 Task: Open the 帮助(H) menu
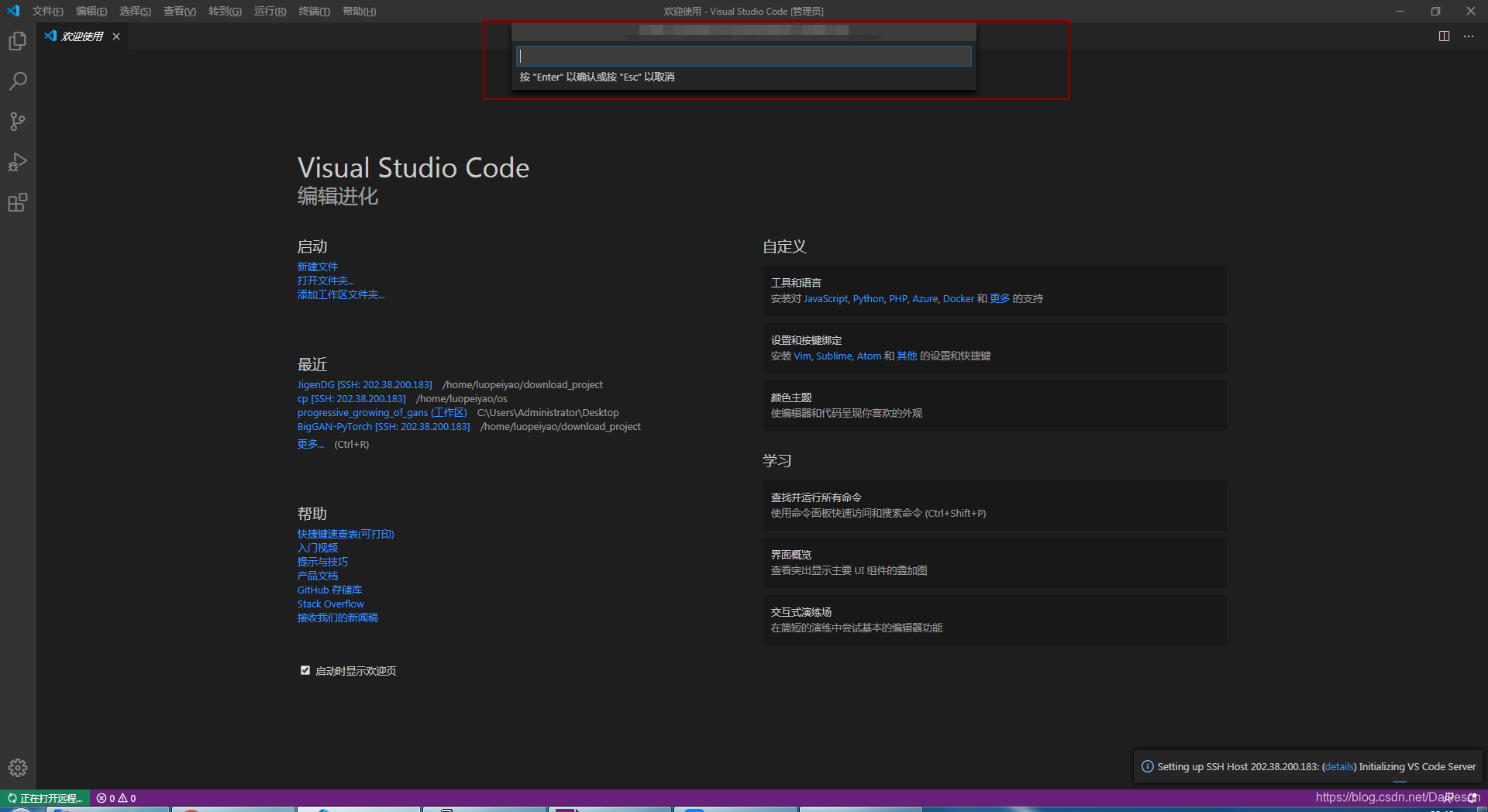coord(359,11)
